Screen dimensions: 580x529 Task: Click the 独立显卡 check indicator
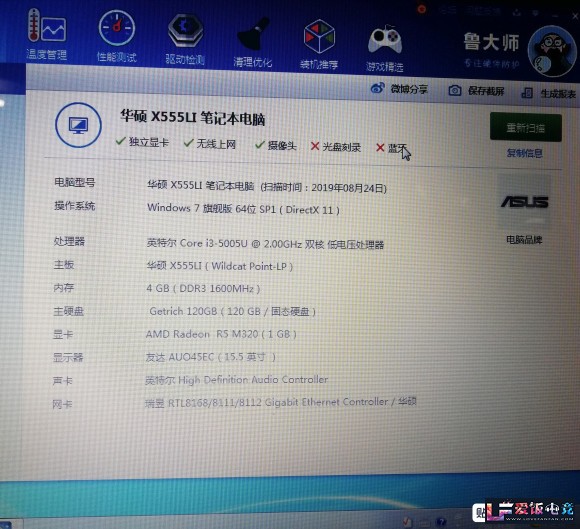(x=142, y=142)
